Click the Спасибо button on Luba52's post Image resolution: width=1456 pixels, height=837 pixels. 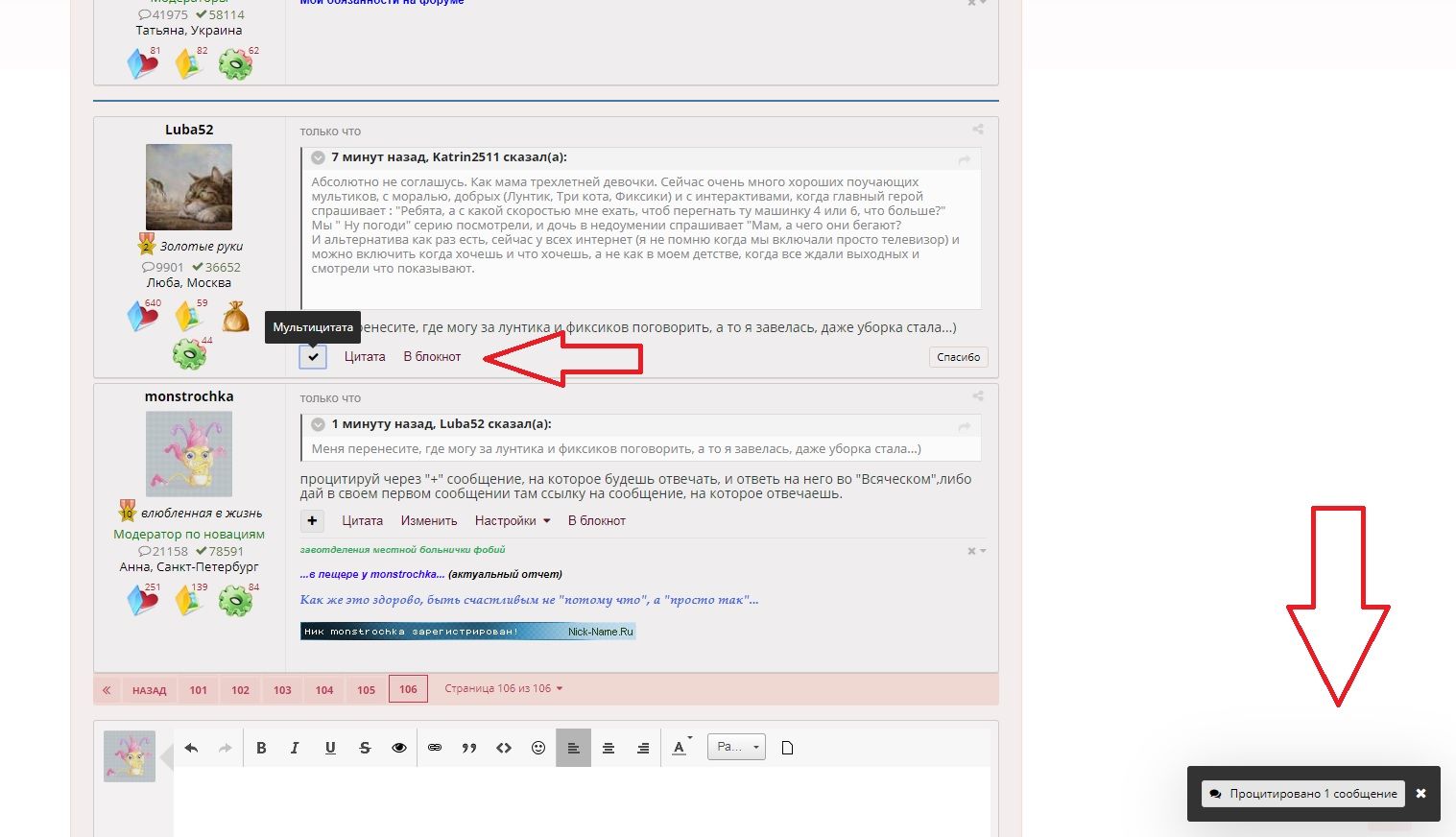[958, 357]
